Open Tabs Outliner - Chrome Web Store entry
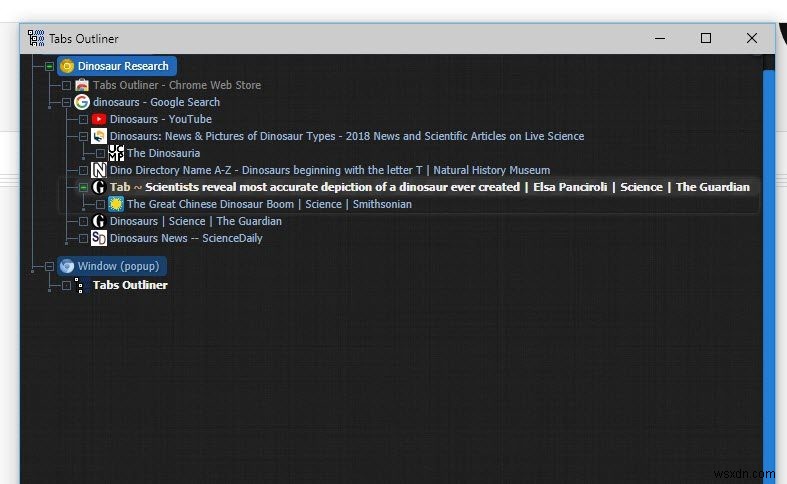This screenshot has height=484, width=787. (177, 85)
